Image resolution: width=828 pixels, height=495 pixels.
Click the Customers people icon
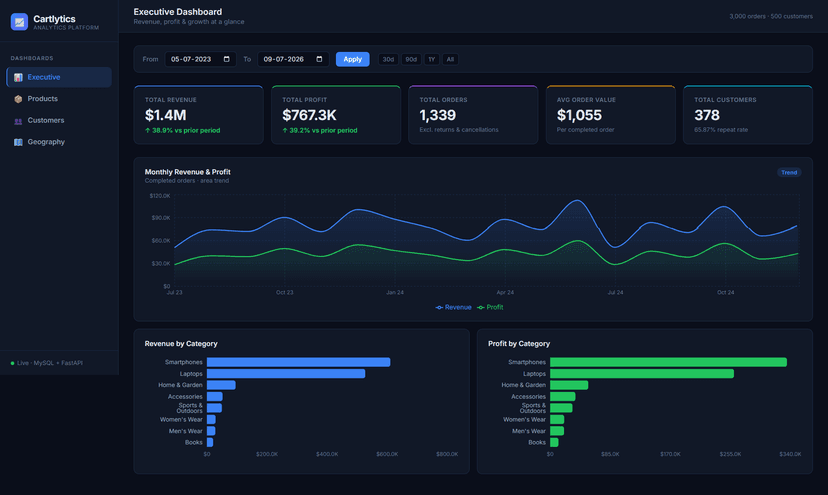point(18,120)
